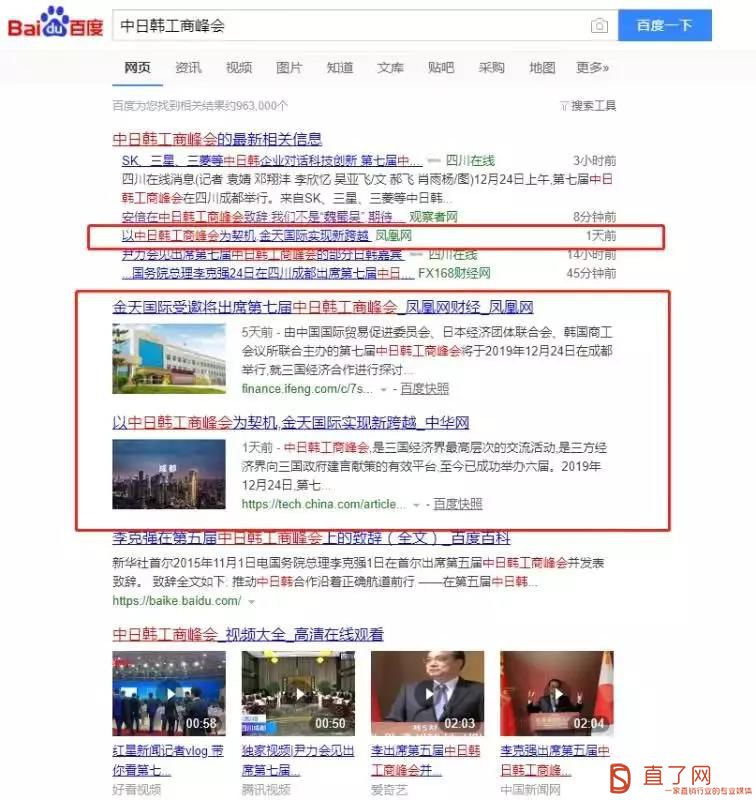This screenshot has height=800, width=756.
Task: Expand dropdown arrow next to finance.ifeng.com
Action: [383, 390]
